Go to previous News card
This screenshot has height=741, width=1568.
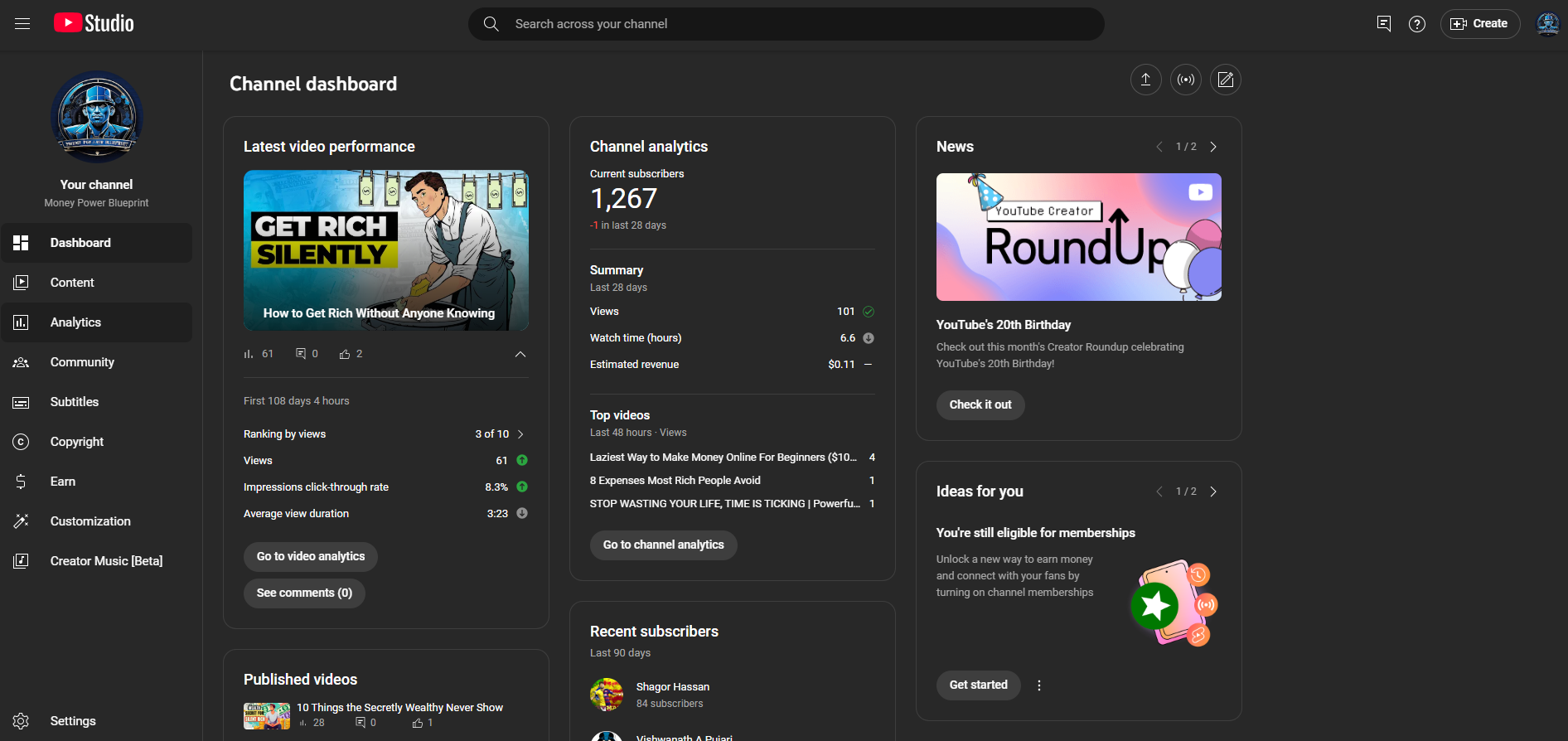(x=1159, y=147)
